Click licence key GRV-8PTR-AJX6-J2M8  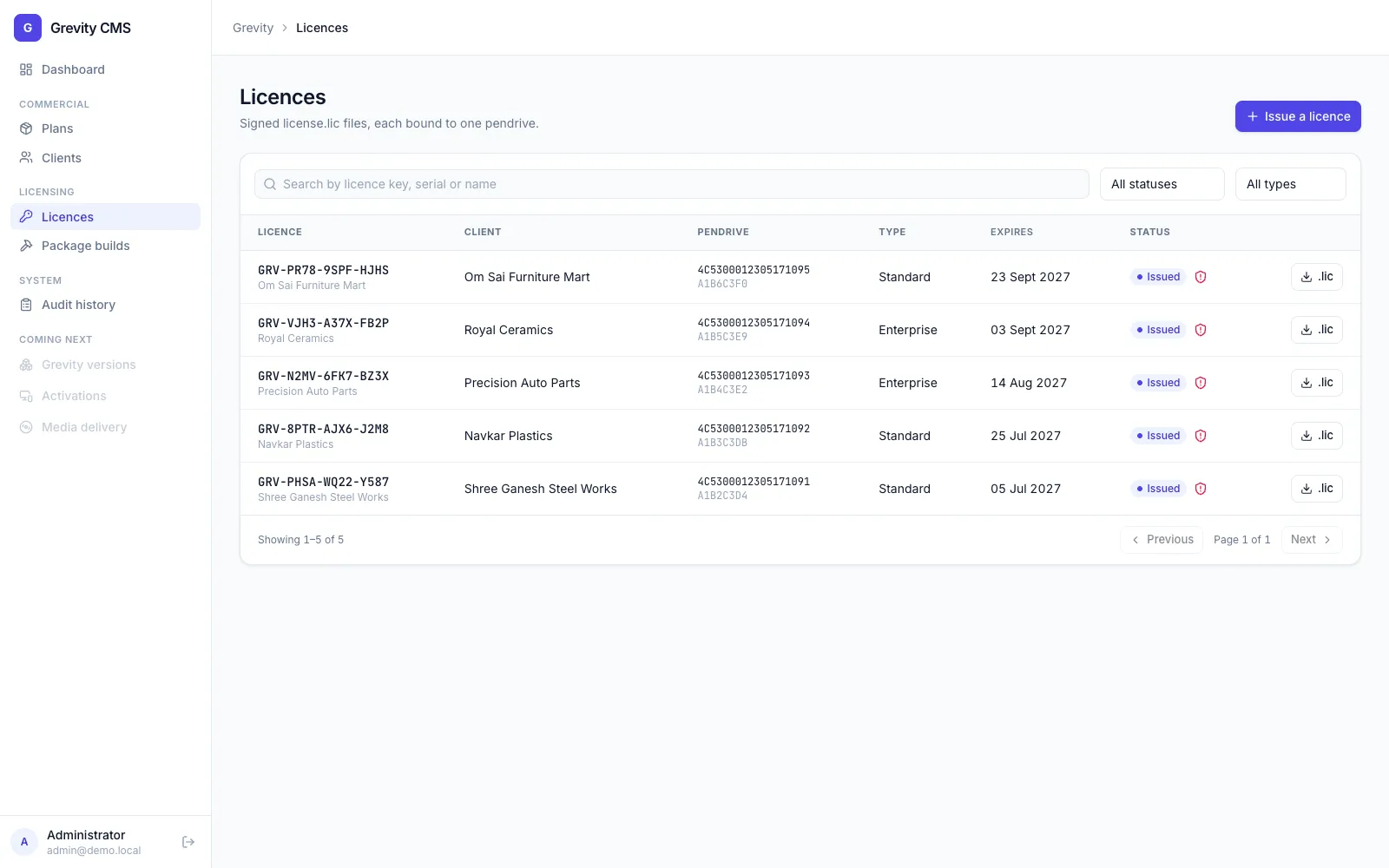323,429
